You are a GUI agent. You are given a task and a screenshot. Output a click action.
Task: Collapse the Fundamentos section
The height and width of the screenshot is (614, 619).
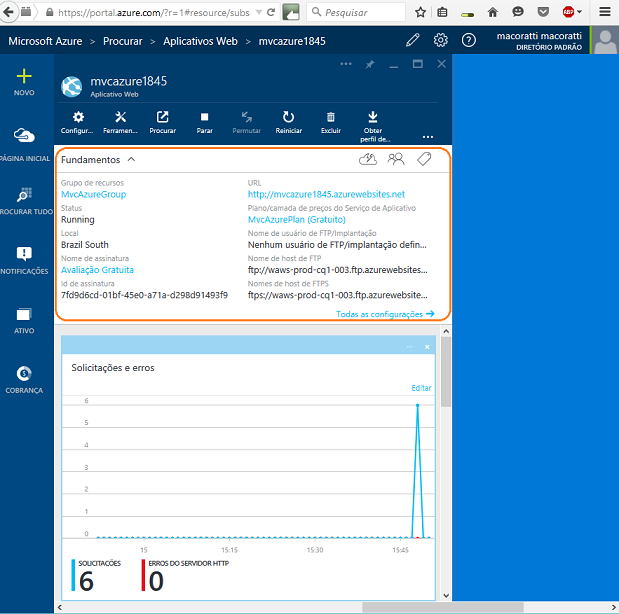click(131, 159)
